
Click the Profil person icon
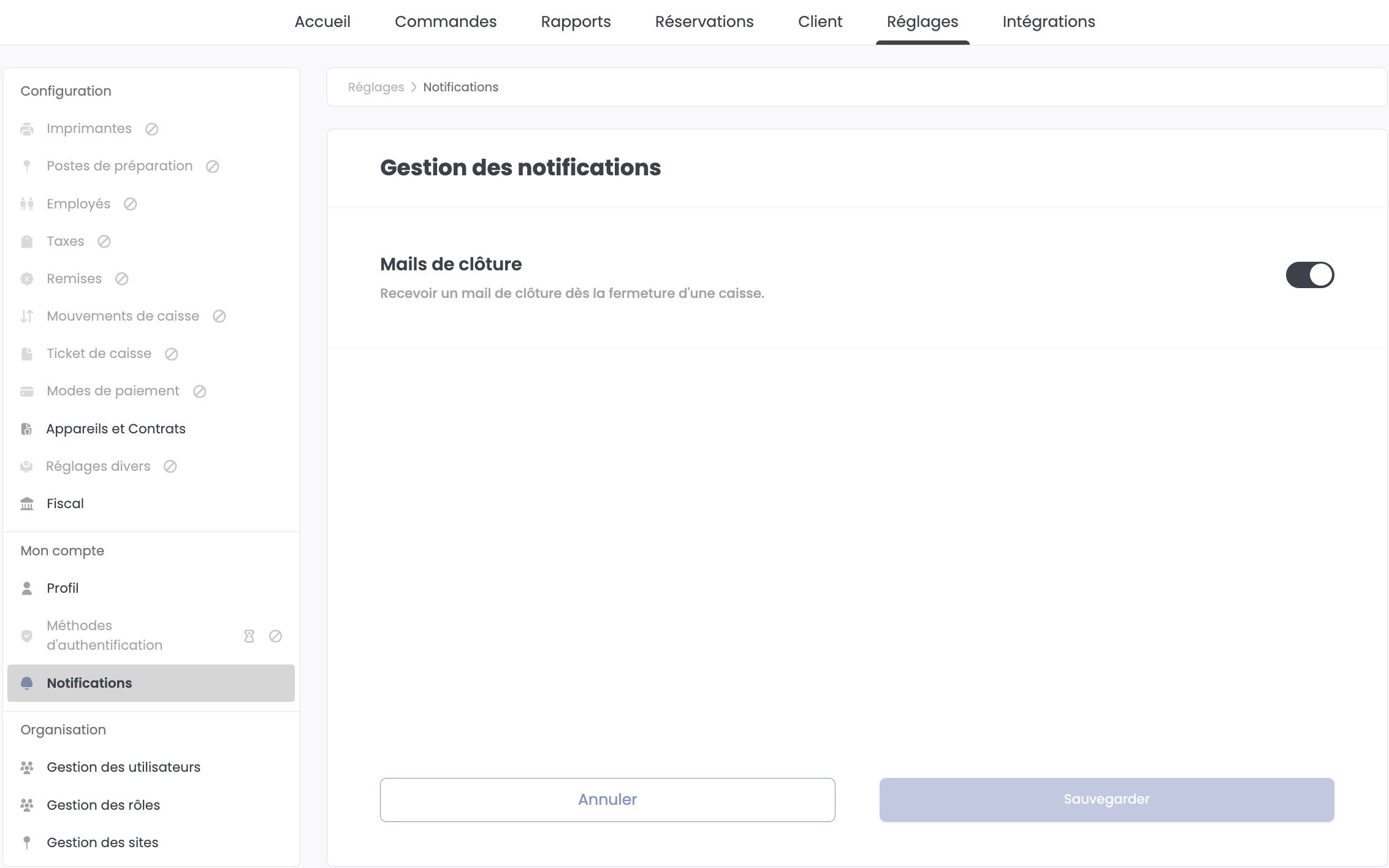(x=27, y=588)
